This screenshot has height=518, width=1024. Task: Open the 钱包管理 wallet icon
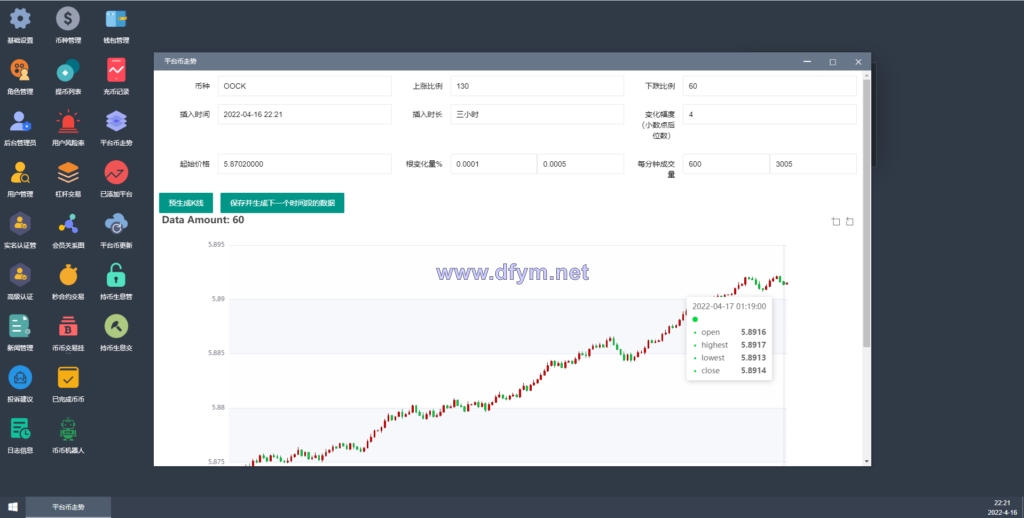click(x=116, y=19)
